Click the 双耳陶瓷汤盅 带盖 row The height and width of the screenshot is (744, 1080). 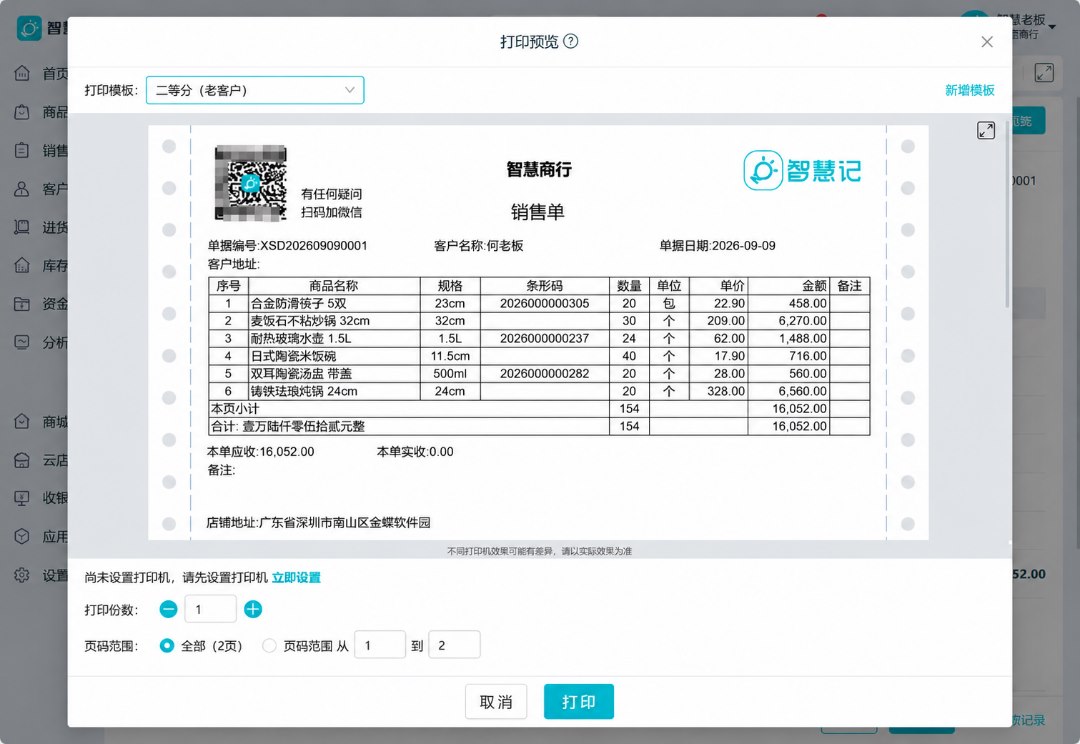pos(539,374)
